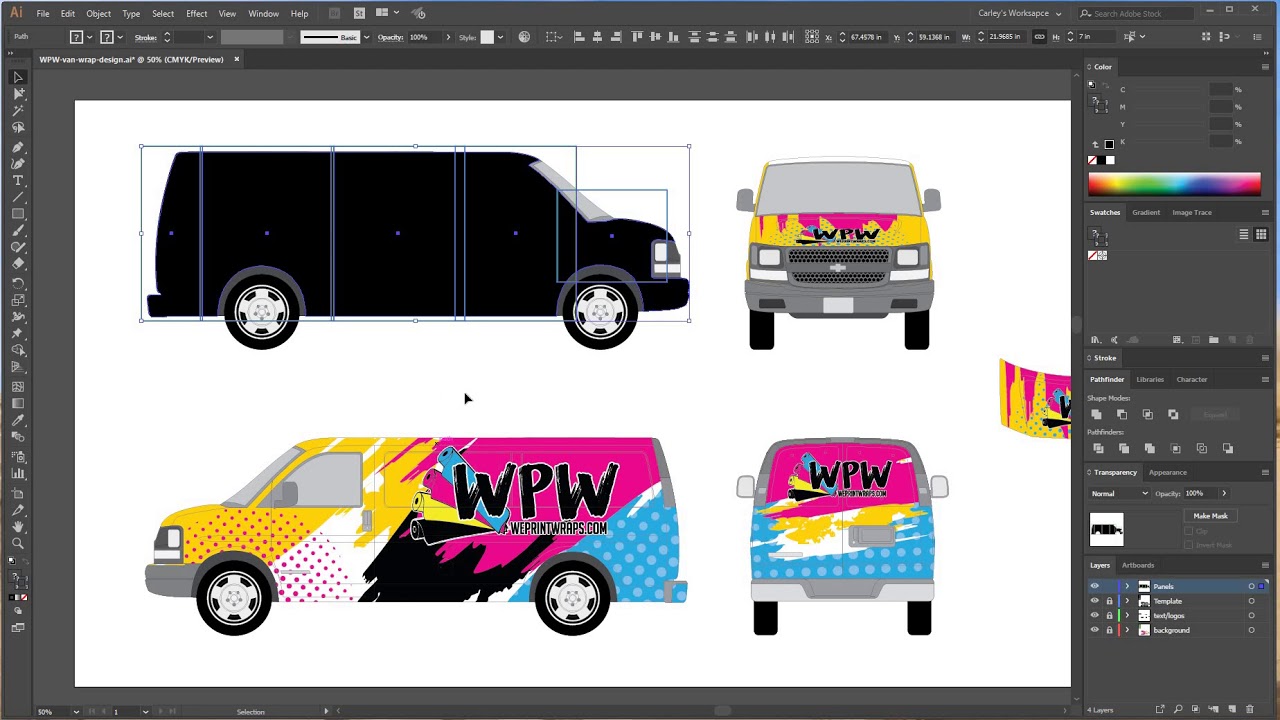This screenshot has width=1280, height=720.
Task: Unlock the Template layer
Action: pyautogui.click(x=1109, y=601)
